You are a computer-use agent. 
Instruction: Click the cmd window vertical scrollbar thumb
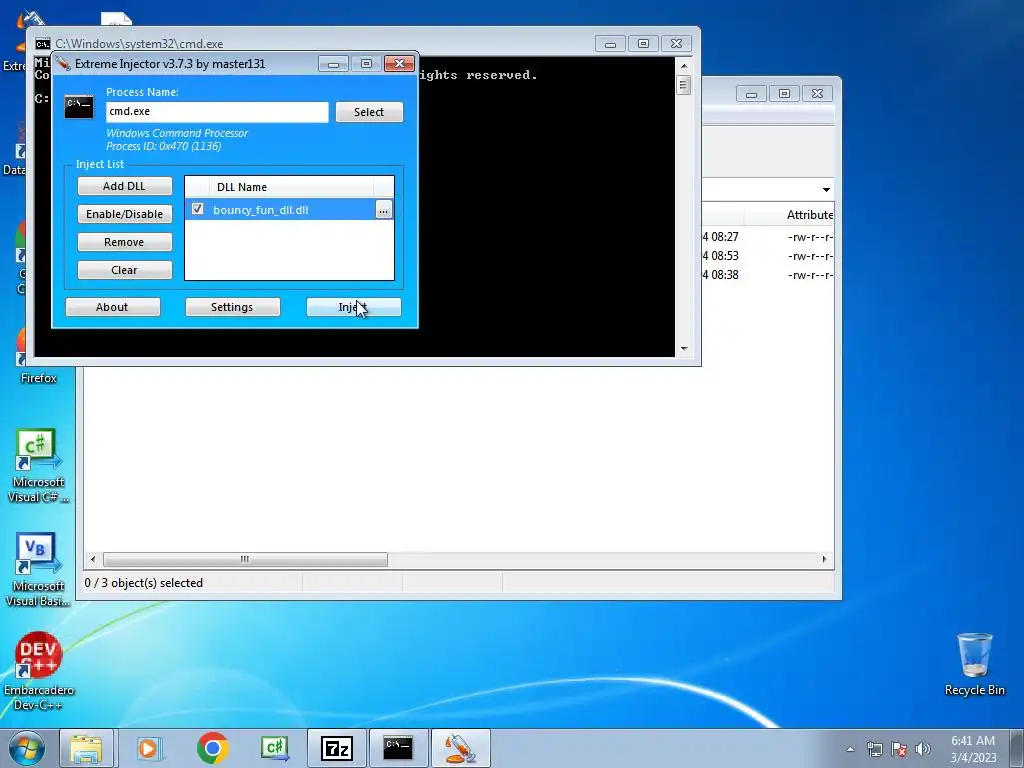684,86
